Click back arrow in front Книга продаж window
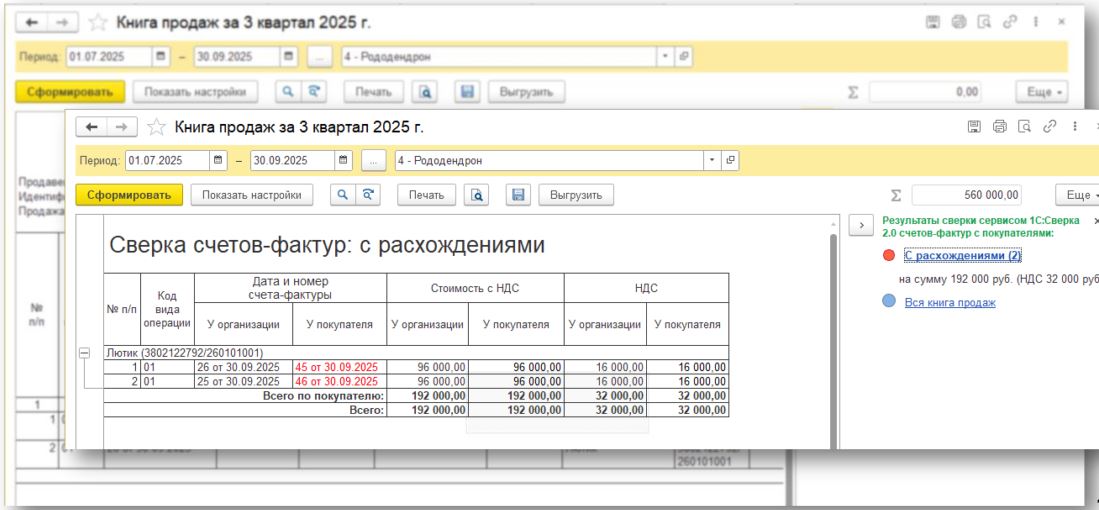This screenshot has height=510, width=1099. 92,127
